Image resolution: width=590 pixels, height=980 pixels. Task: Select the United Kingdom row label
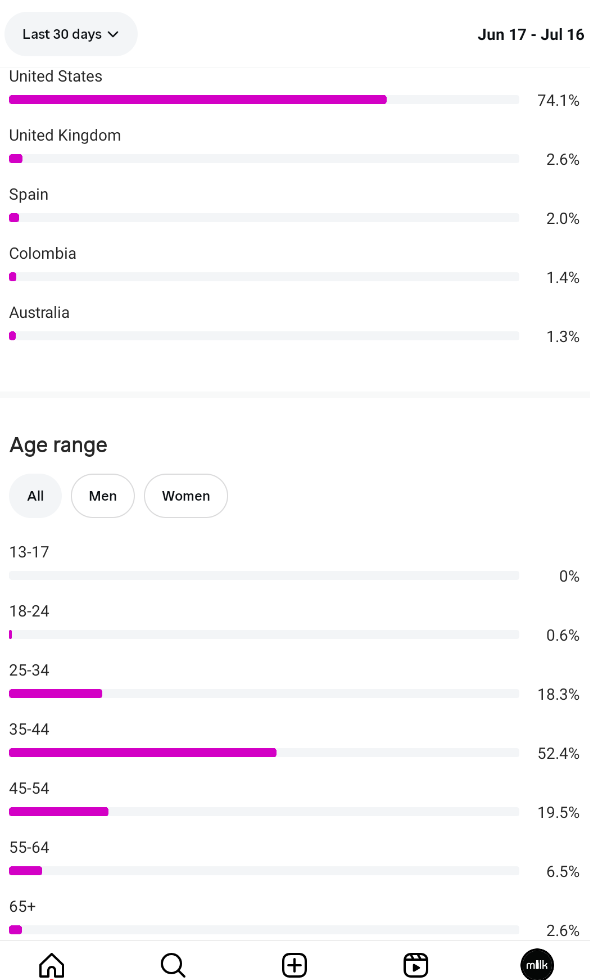click(65, 136)
